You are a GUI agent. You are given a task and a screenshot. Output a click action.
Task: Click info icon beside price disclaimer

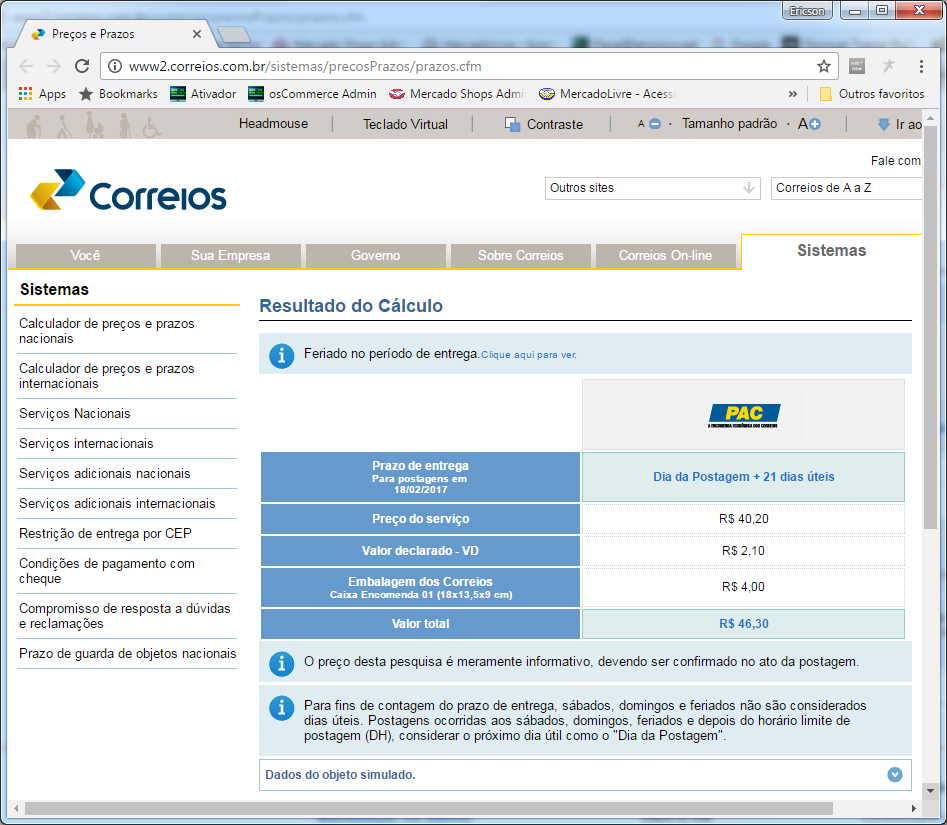click(281, 664)
